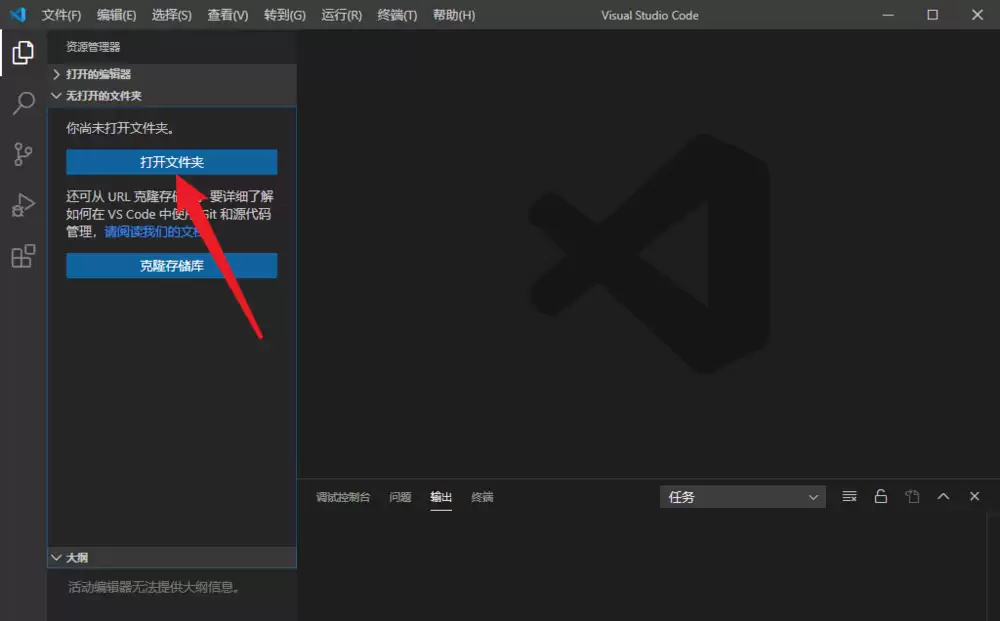This screenshot has width=1000, height=621.
Task: Open the 请阅读我们的文档 link
Action: (153, 231)
